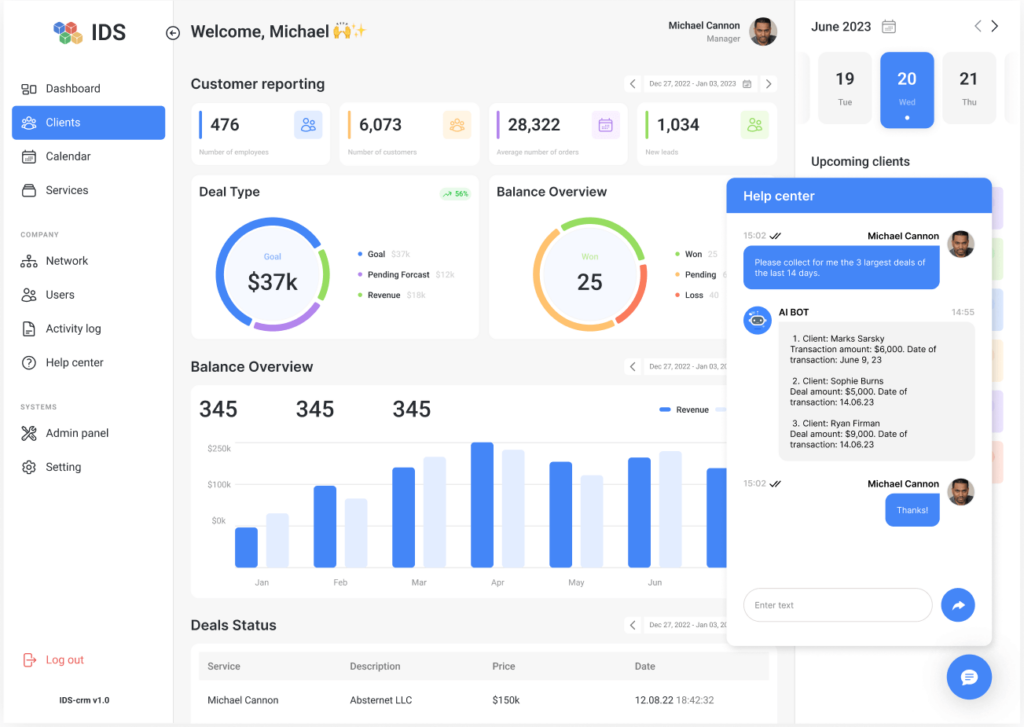Select Thursday 21 in the date strip
This screenshot has width=1024, height=727.
pos(968,88)
